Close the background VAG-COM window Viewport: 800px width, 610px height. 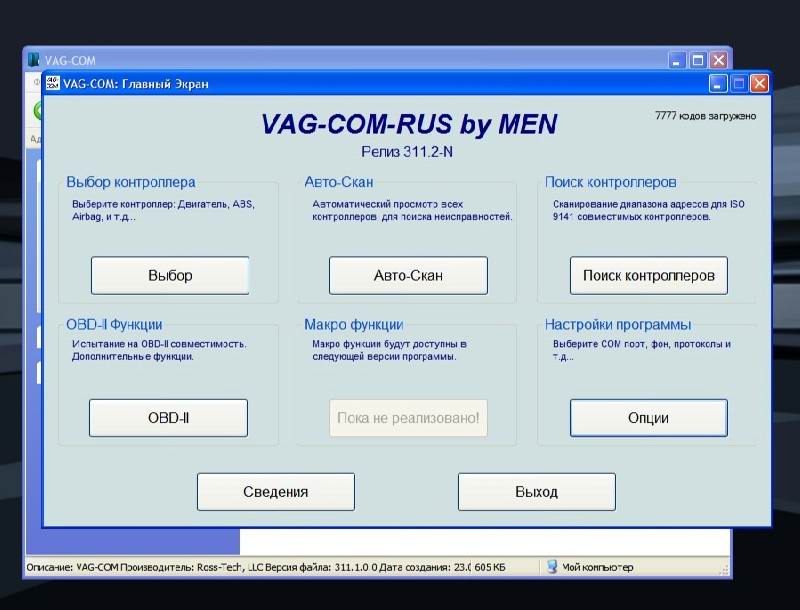click(x=718, y=60)
